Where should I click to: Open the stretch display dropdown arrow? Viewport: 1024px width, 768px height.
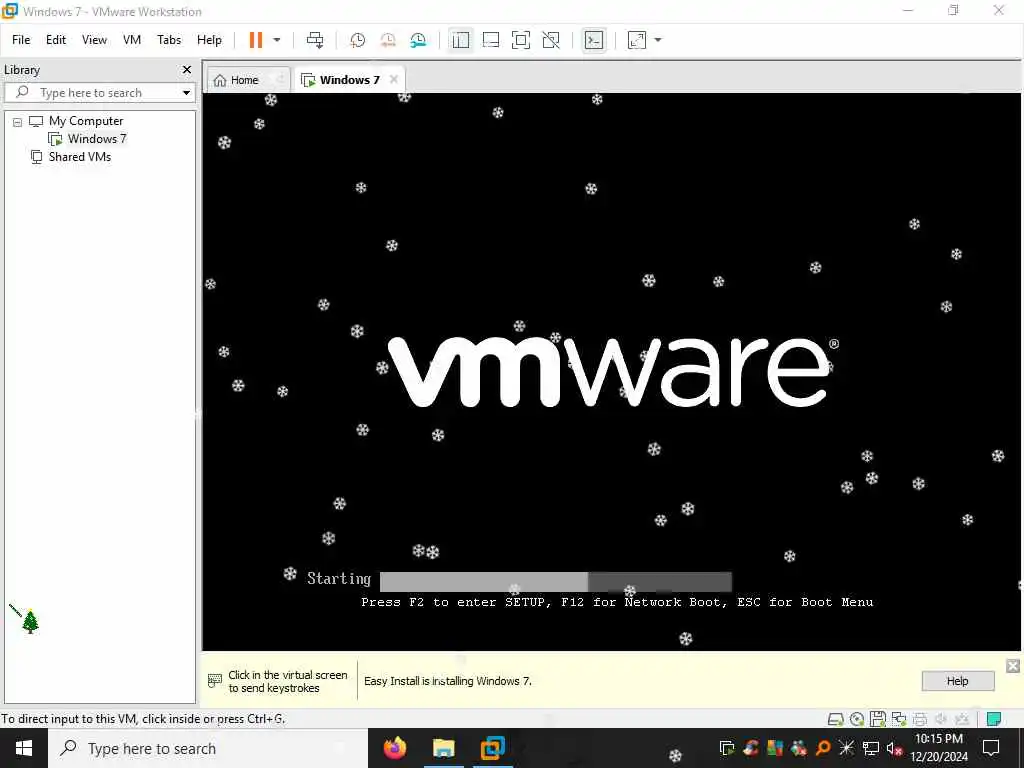point(658,40)
